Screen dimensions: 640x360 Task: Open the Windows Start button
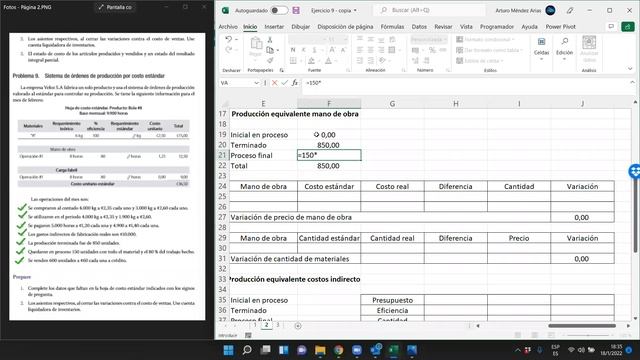pos(229,350)
